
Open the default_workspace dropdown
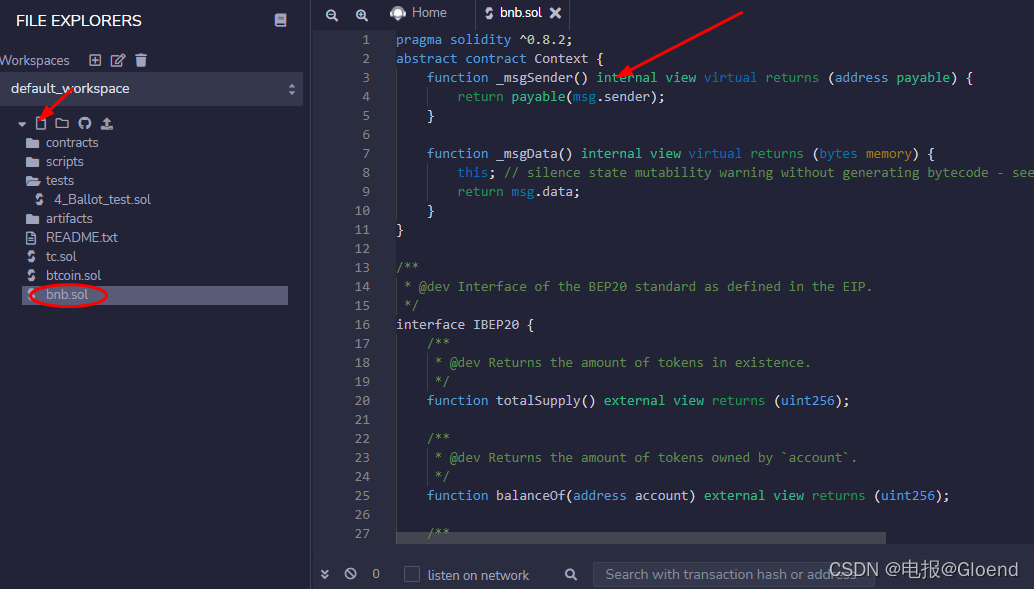click(x=152, y=89)
